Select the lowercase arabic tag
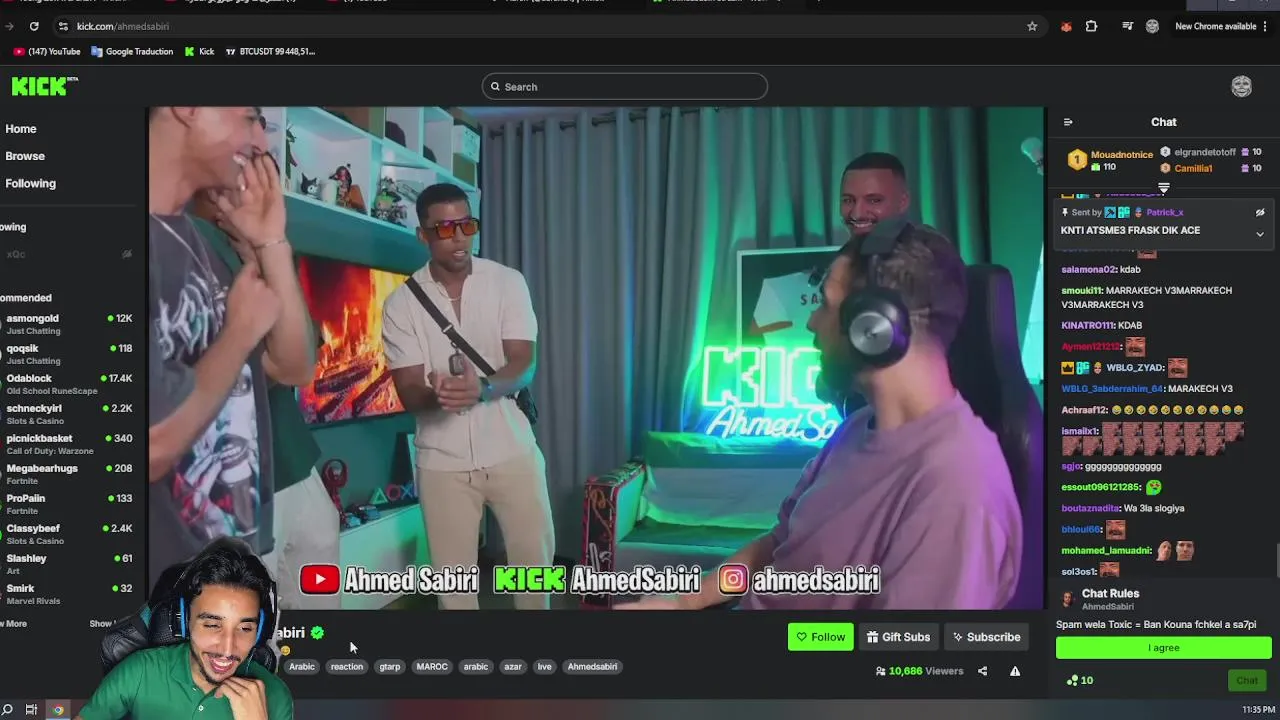Image resolution: width=1280 pixels, height=720 pixels. click(x=476, y=666)
